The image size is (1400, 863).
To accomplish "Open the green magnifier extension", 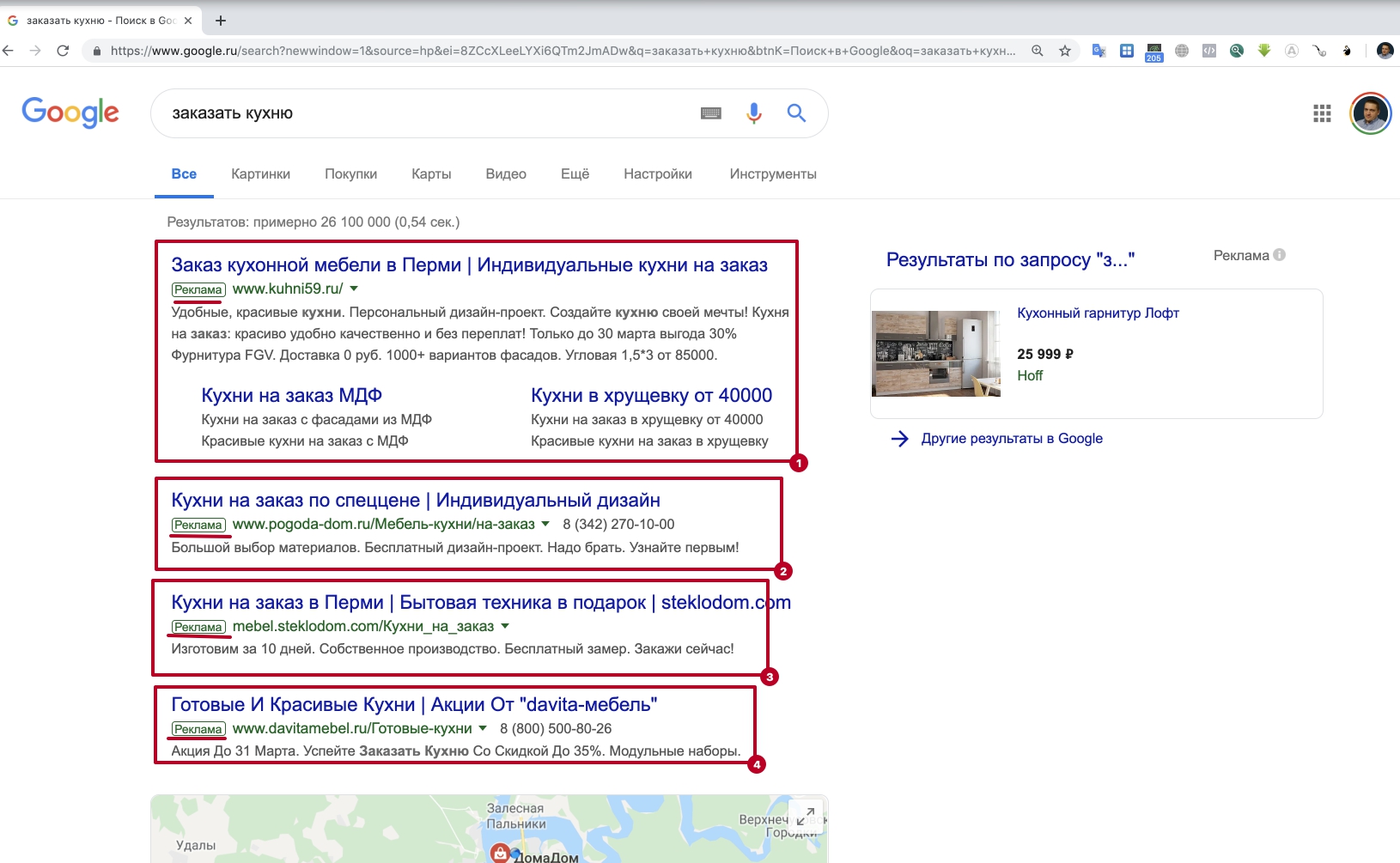I will point(1237,51).
